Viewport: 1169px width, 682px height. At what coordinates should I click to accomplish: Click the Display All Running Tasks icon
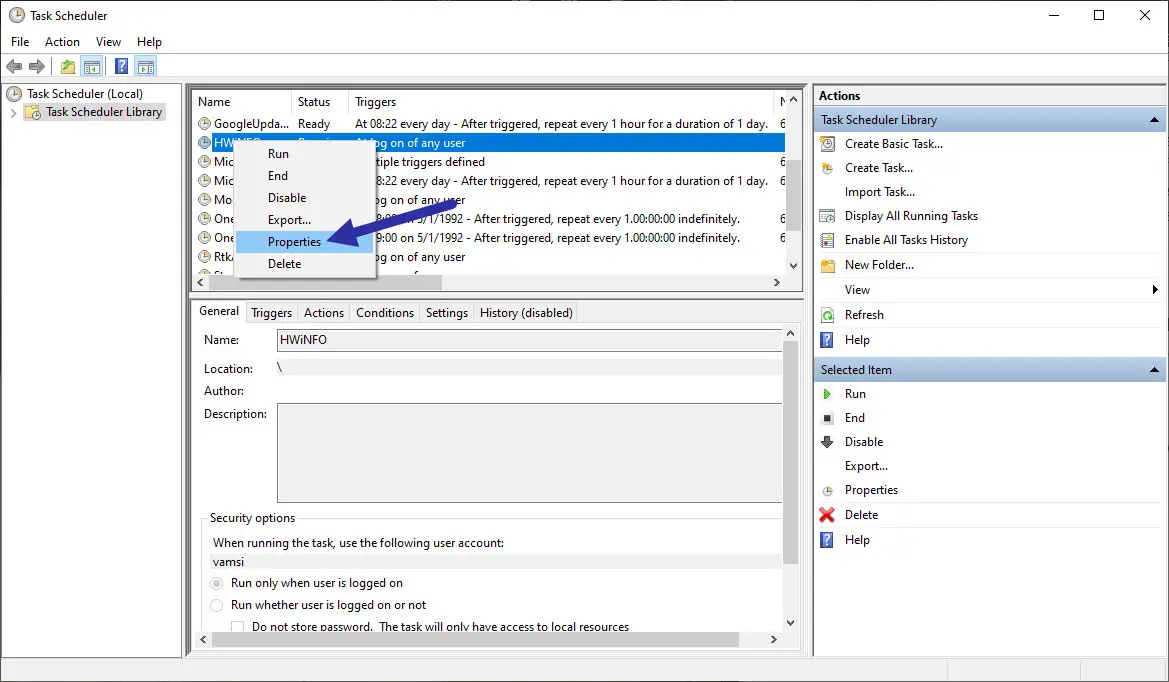(828, 216)
